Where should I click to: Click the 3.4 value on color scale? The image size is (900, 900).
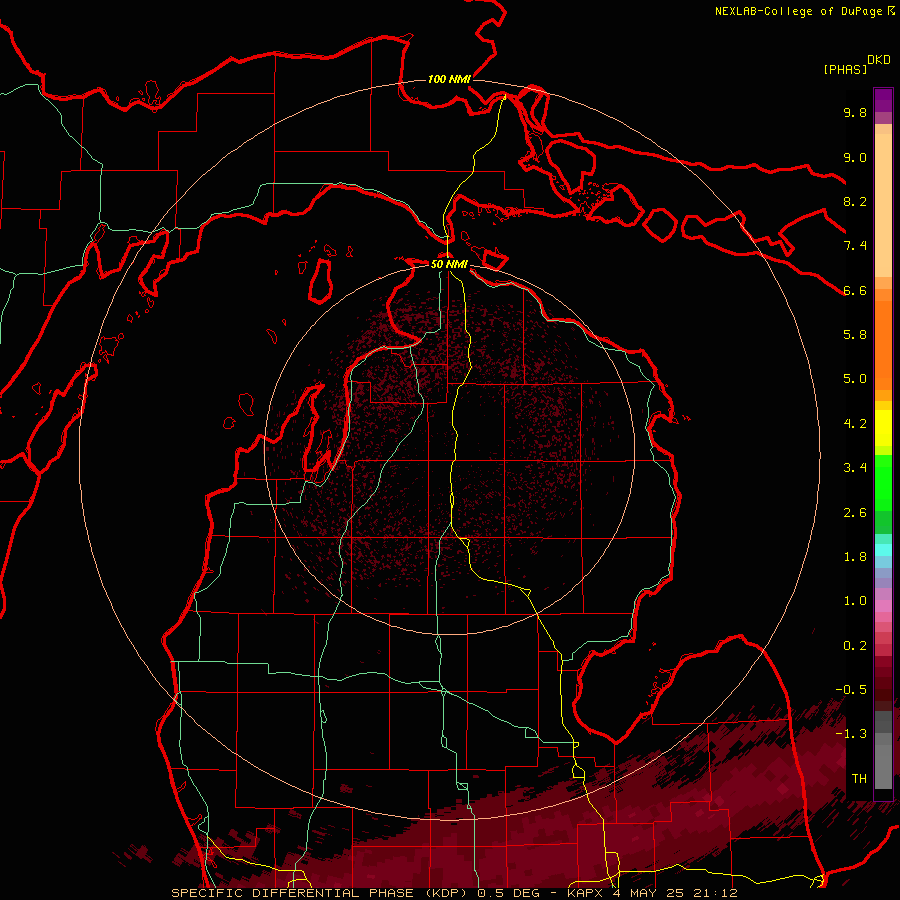click(x=855, y=468)
